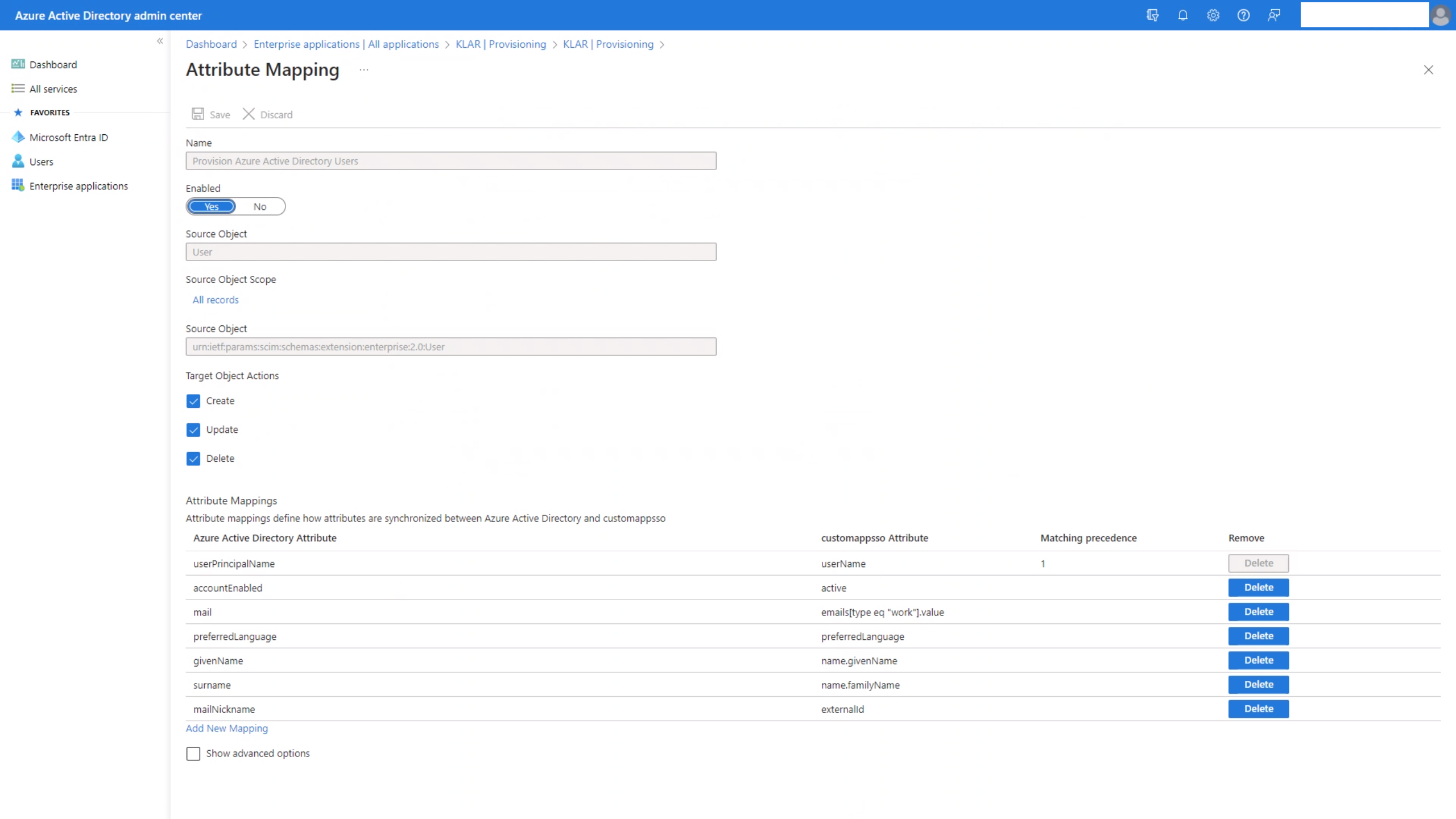Viewport: 1456px width, 819px height.
Task: Click the All services list icon
Action: [18, 89]
